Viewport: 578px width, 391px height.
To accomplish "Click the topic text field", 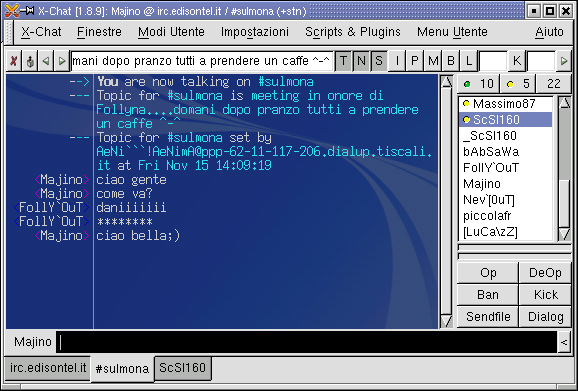I will point(201,61).
